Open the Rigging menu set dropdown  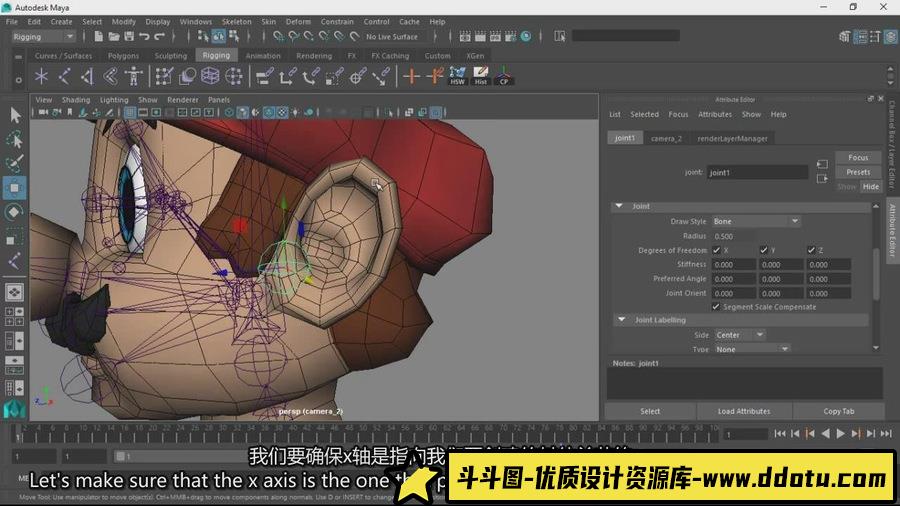pyautogui.click(x=44, y=37)
